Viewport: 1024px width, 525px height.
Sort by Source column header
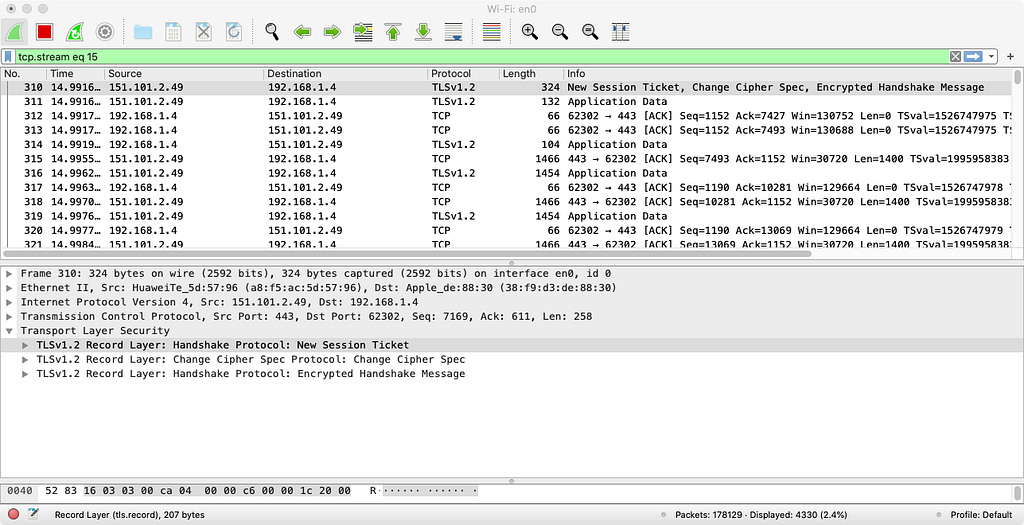tap(184, 74)
